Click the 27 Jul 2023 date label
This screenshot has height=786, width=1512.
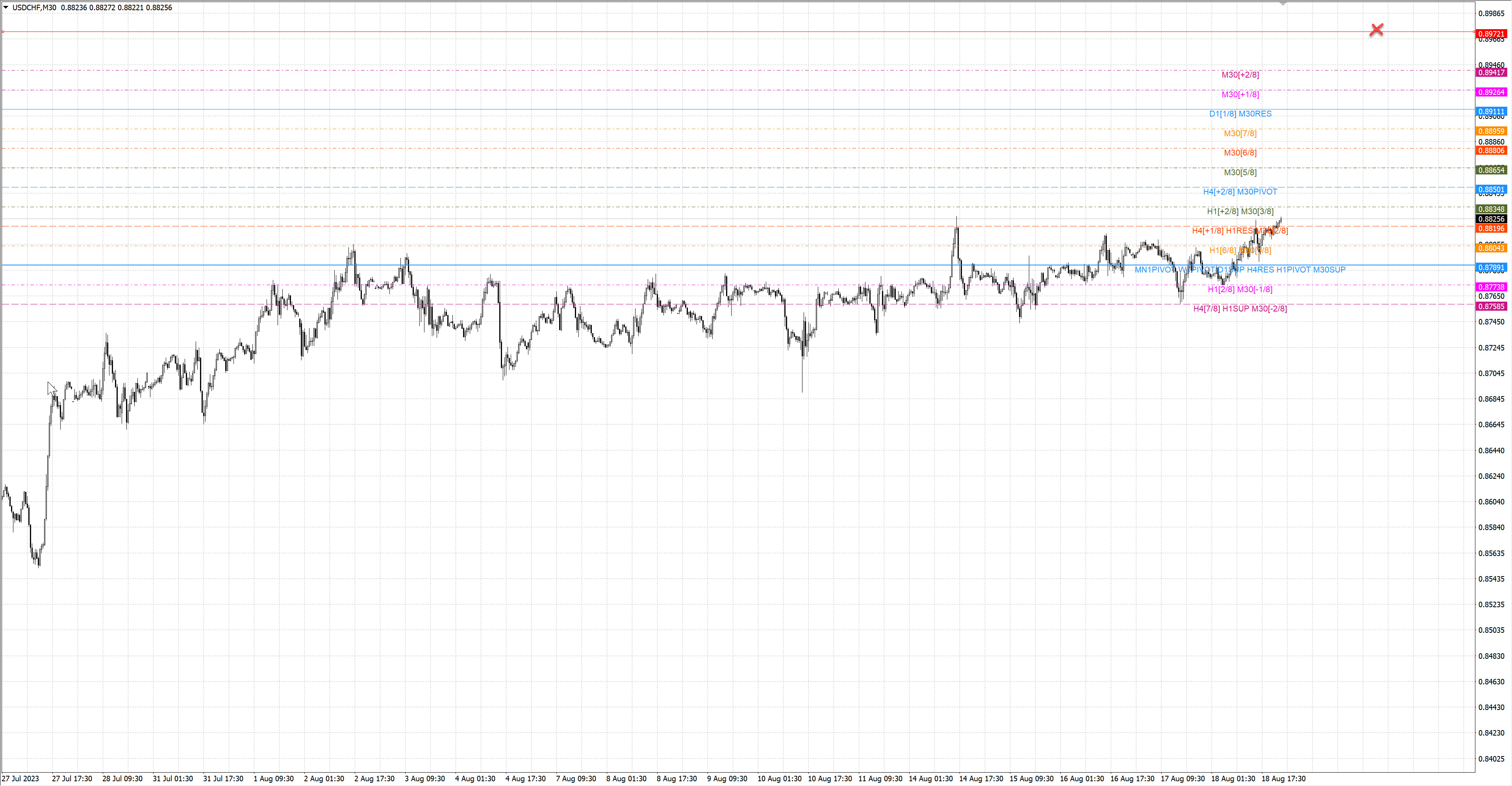pyautogui.click(x=20, y=779)
